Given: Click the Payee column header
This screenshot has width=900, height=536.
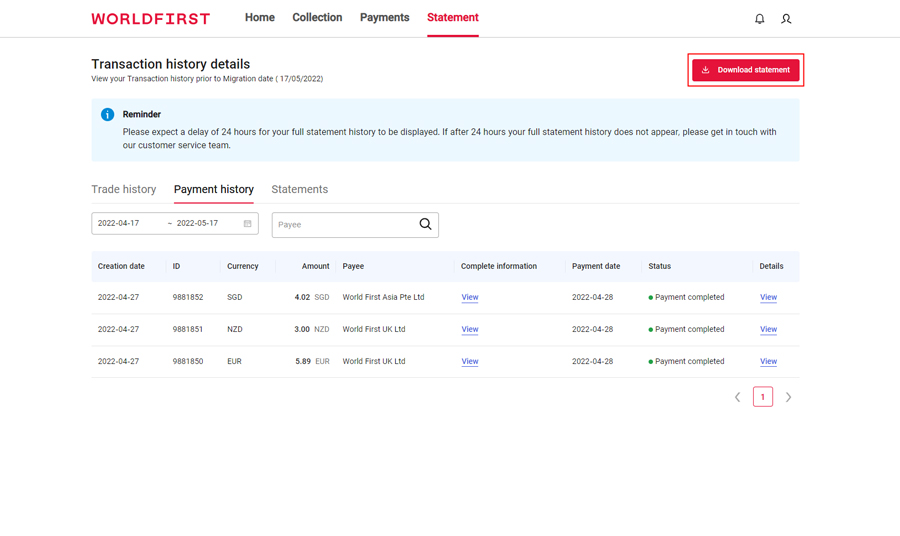Looking at the screenshot, I should (x=353, y=266).
